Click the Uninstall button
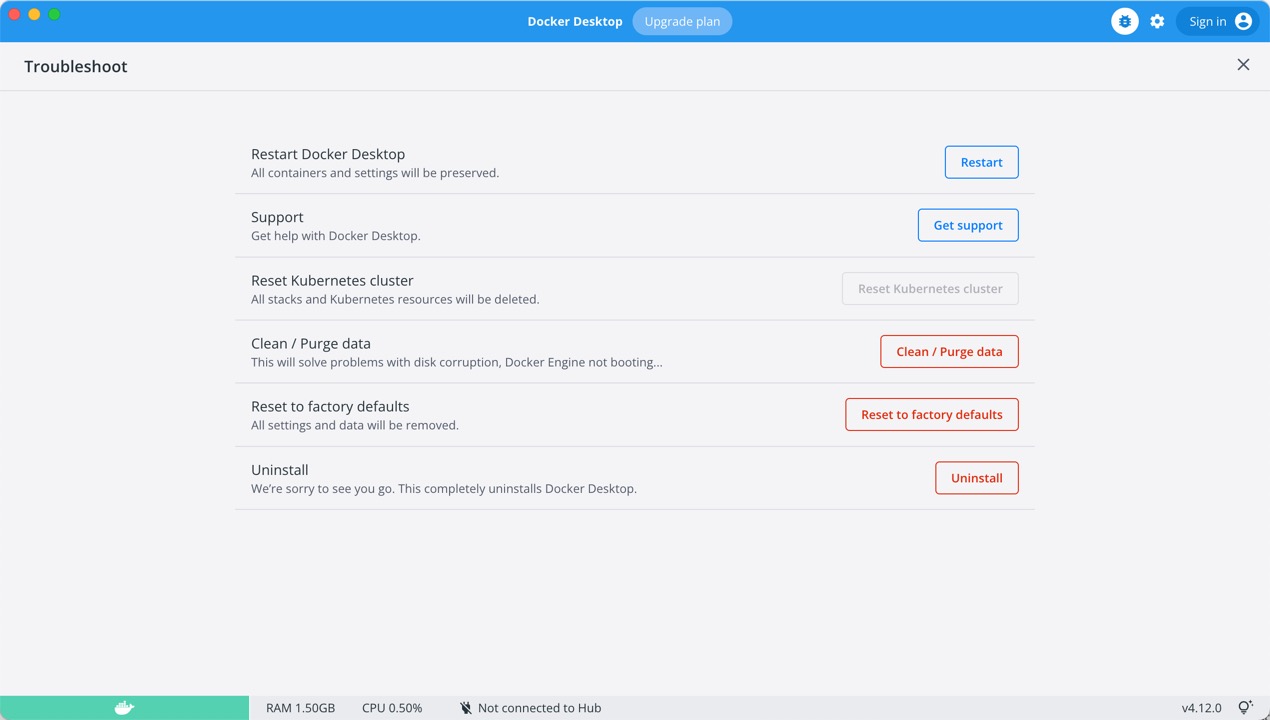Viewport: 1270px width, 720px height. (x=976, y=477)
